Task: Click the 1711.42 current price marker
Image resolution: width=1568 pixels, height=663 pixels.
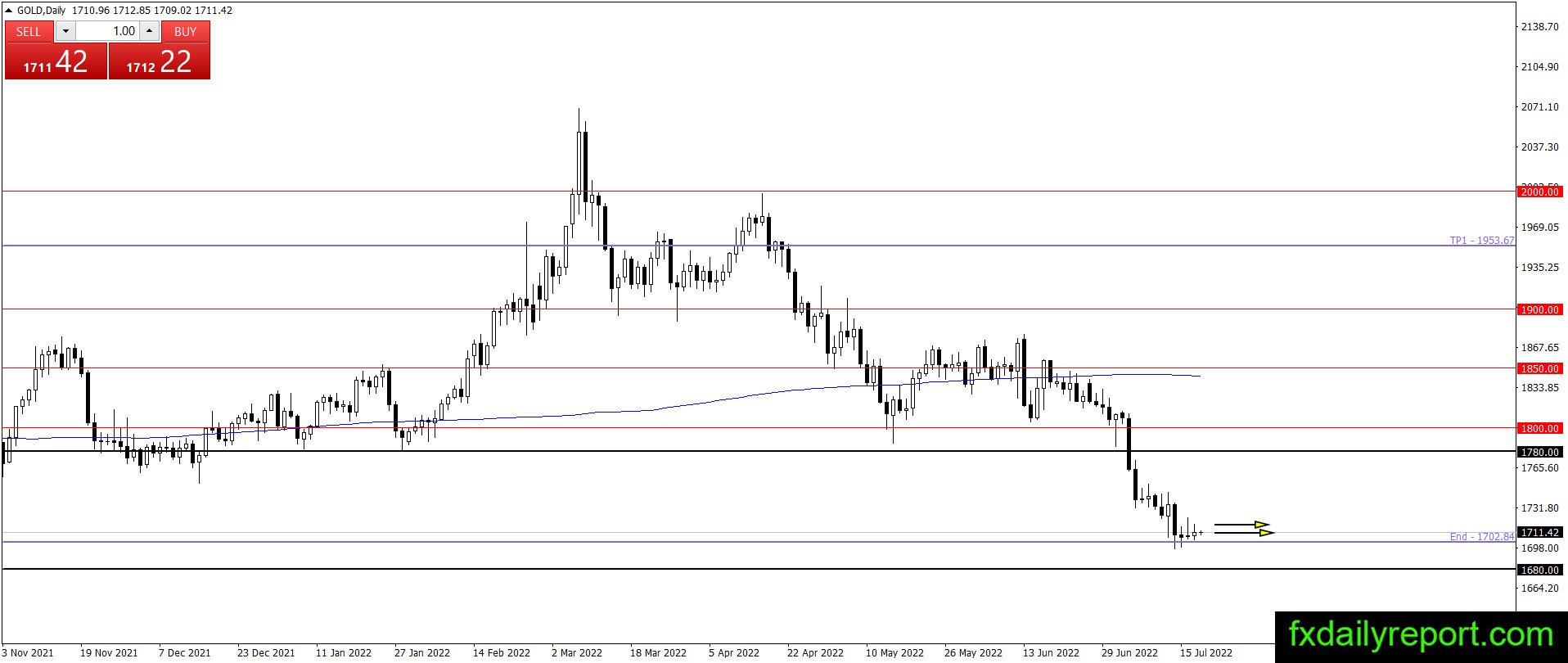Action: tap(1539, 532)
